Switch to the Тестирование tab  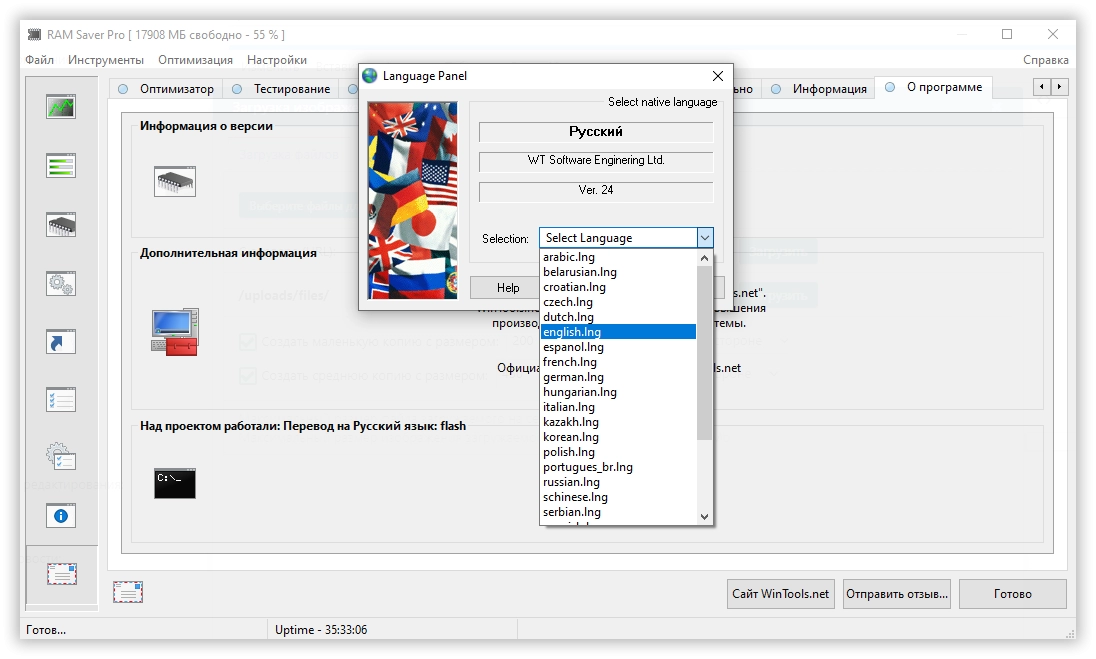pyautogui.click(x=282, y=89)
